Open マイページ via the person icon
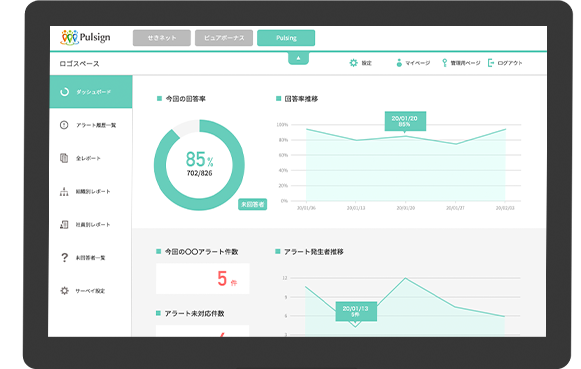Screen dimensions: 581x369 (399, 63)
